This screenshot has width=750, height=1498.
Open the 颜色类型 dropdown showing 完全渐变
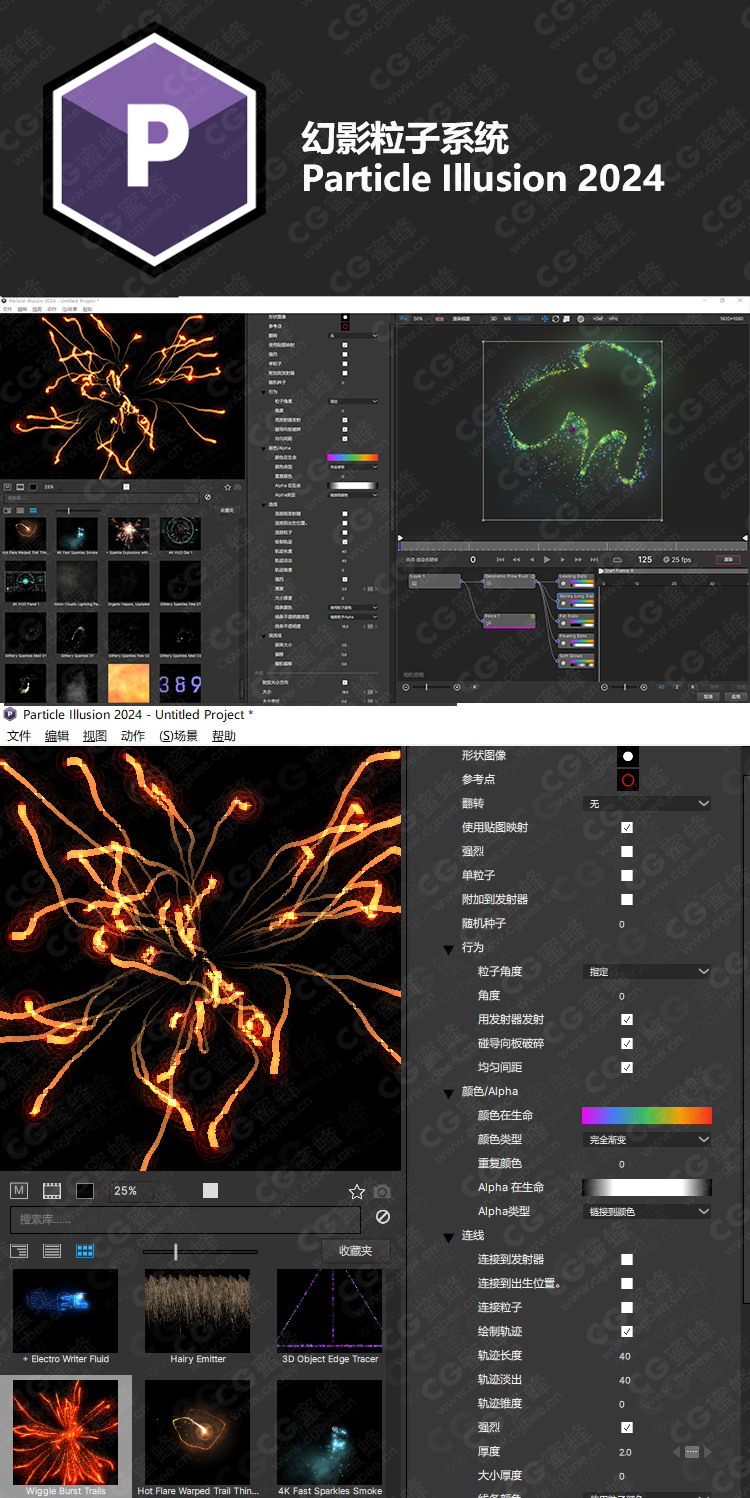pyautogui.click(x=647, y=1140)
